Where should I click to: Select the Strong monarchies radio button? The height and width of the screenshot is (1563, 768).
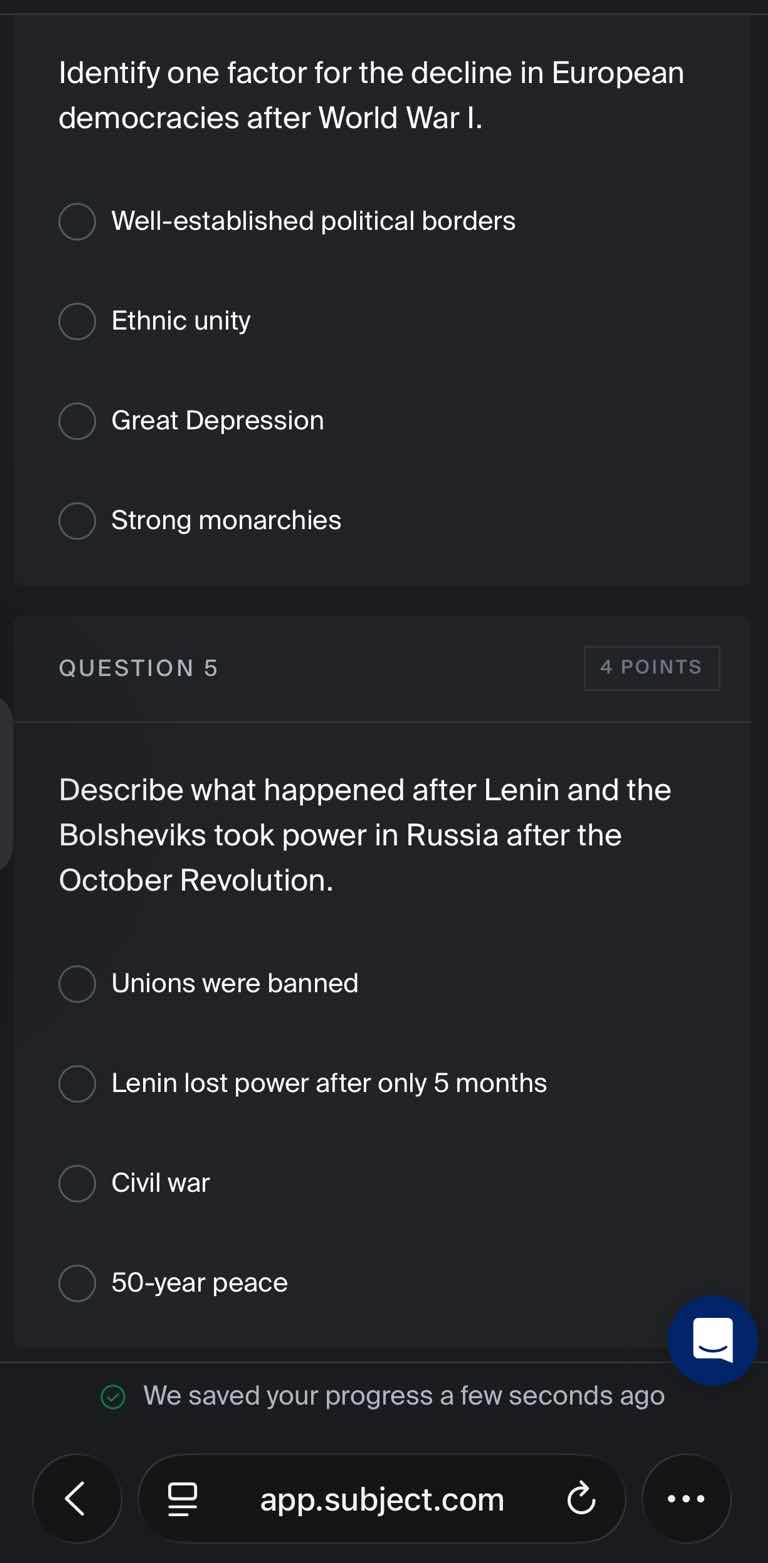77,521
